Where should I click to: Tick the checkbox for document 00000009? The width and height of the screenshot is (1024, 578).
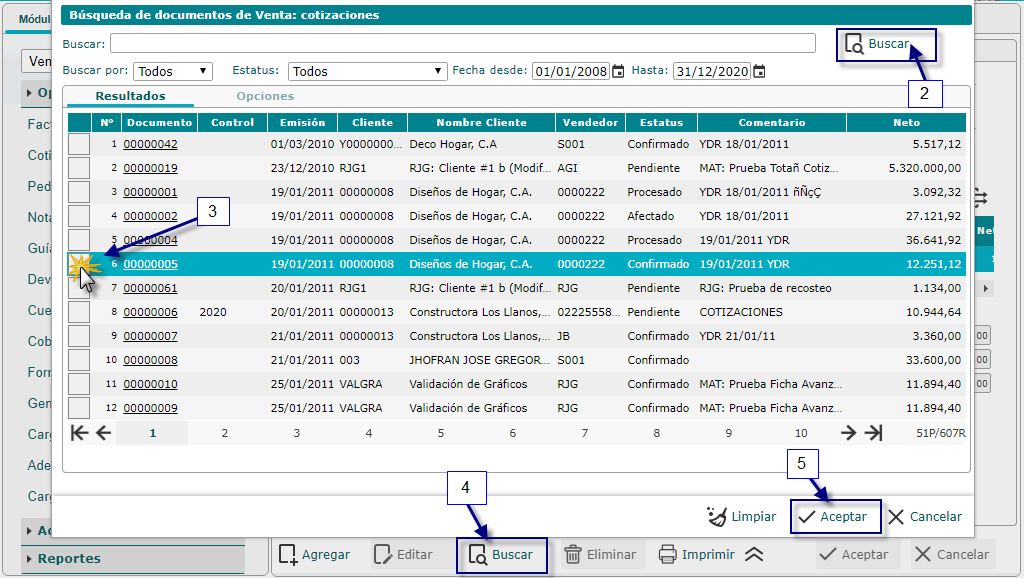click(79, 408)
